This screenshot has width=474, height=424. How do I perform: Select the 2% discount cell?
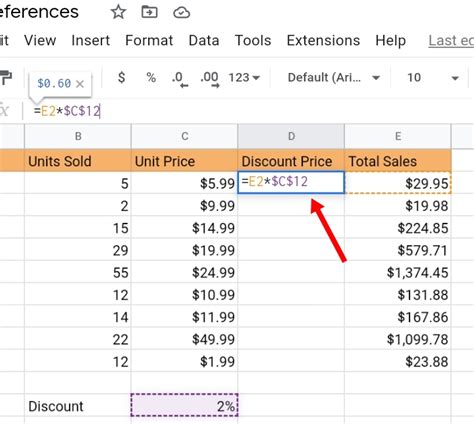185,405
